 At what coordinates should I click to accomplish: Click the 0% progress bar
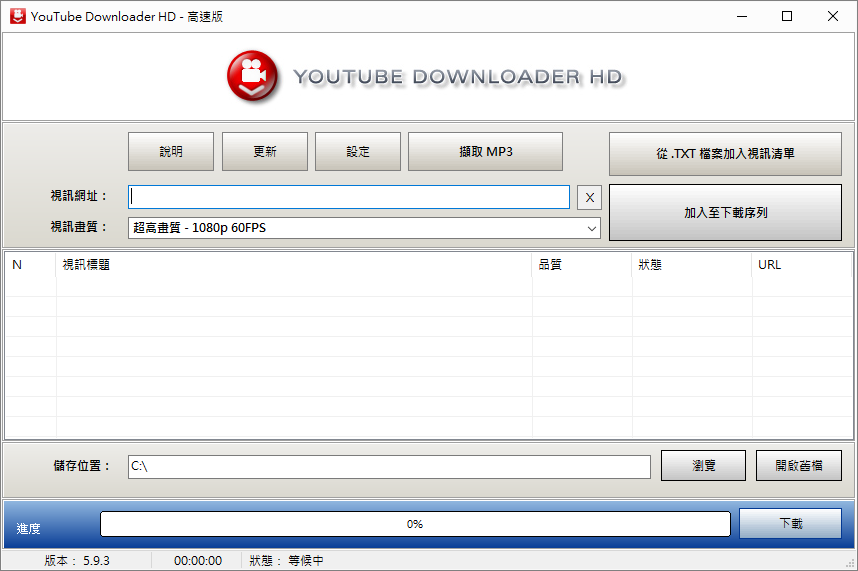pos(414,524)
